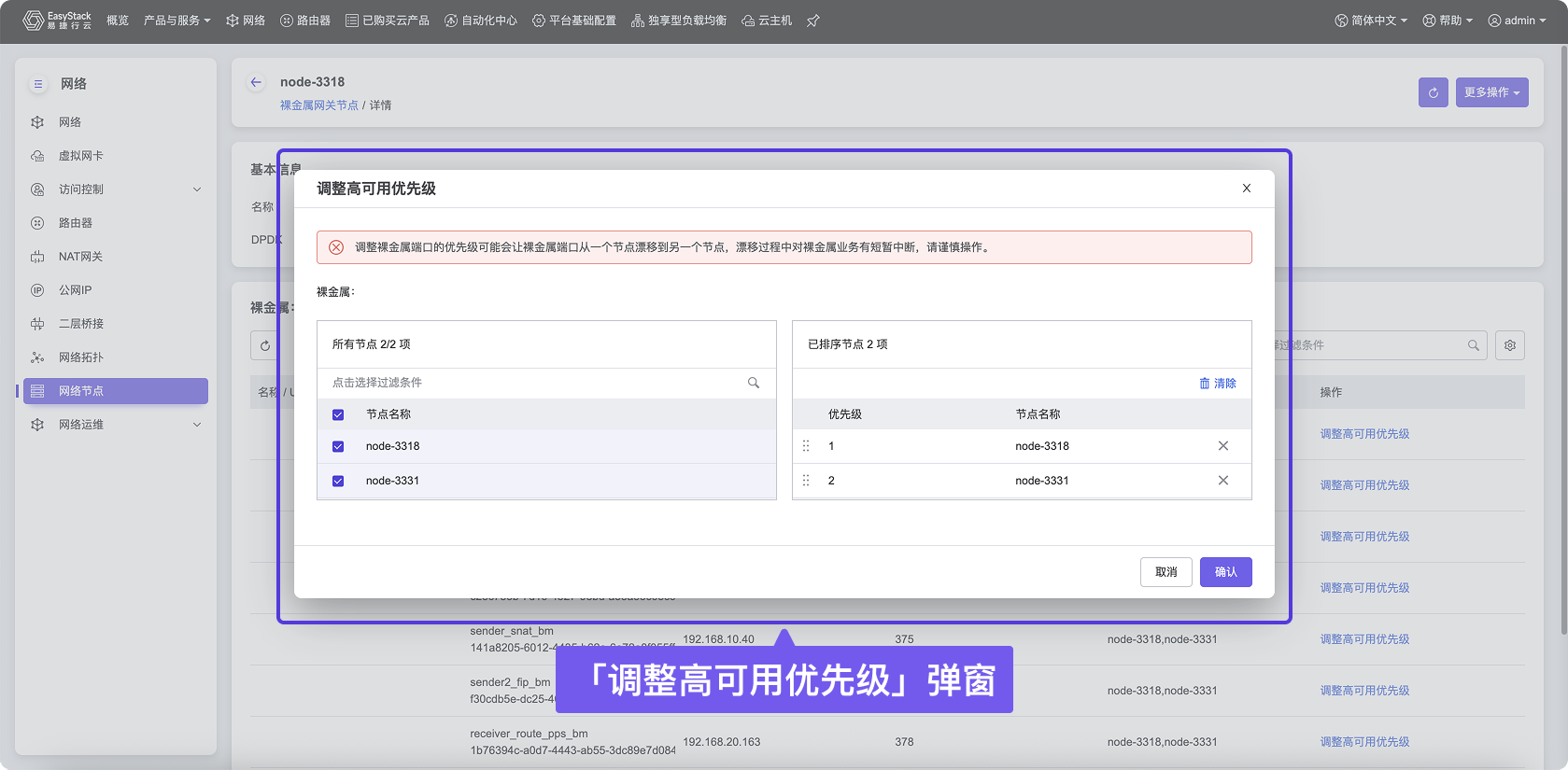Screen dimensions: 1568x770
Task: Click search magnifier in background filter box
Action: [1474, 345]
